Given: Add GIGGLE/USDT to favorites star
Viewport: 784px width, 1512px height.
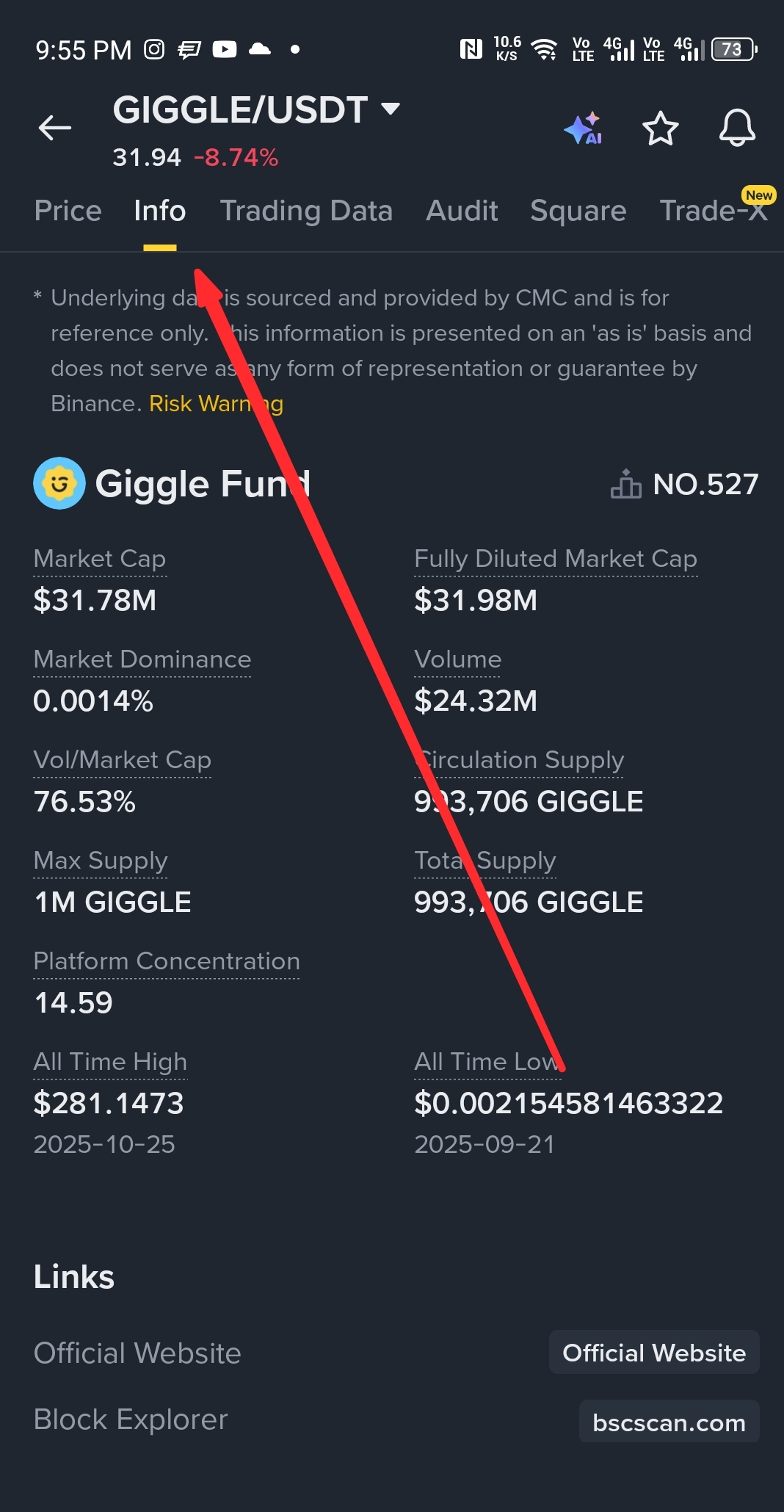Looking at the screenshot, I should tap(660, 129).
